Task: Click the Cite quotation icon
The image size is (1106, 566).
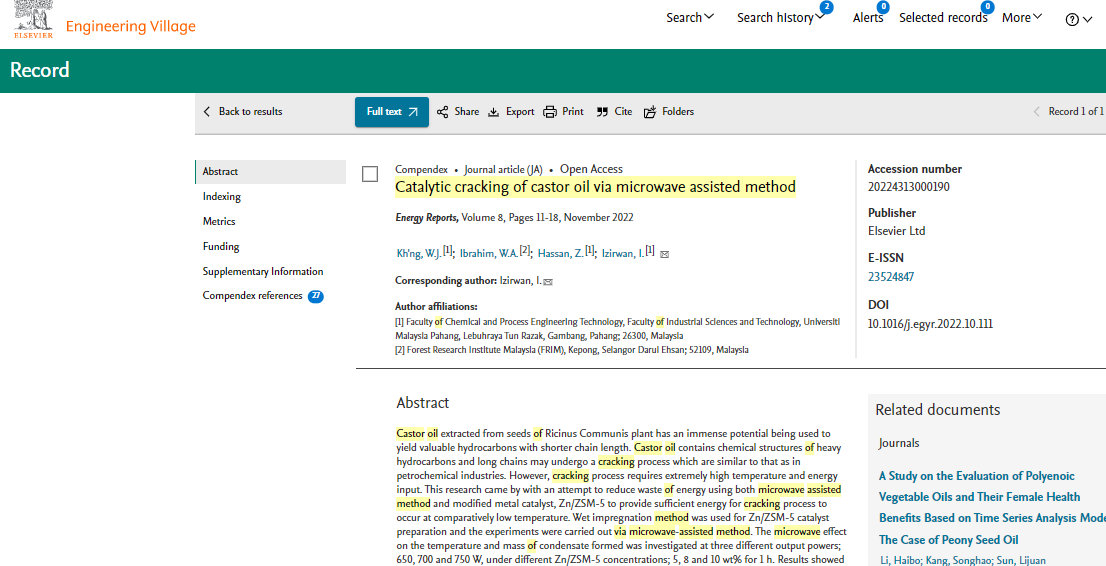Action: (x=602, y=112)
